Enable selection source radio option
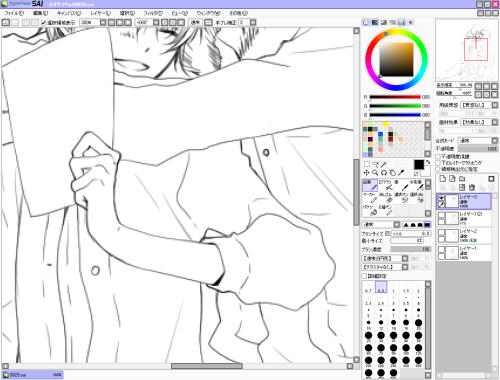The height and width of the screenshot is (380, 500). 438,169
